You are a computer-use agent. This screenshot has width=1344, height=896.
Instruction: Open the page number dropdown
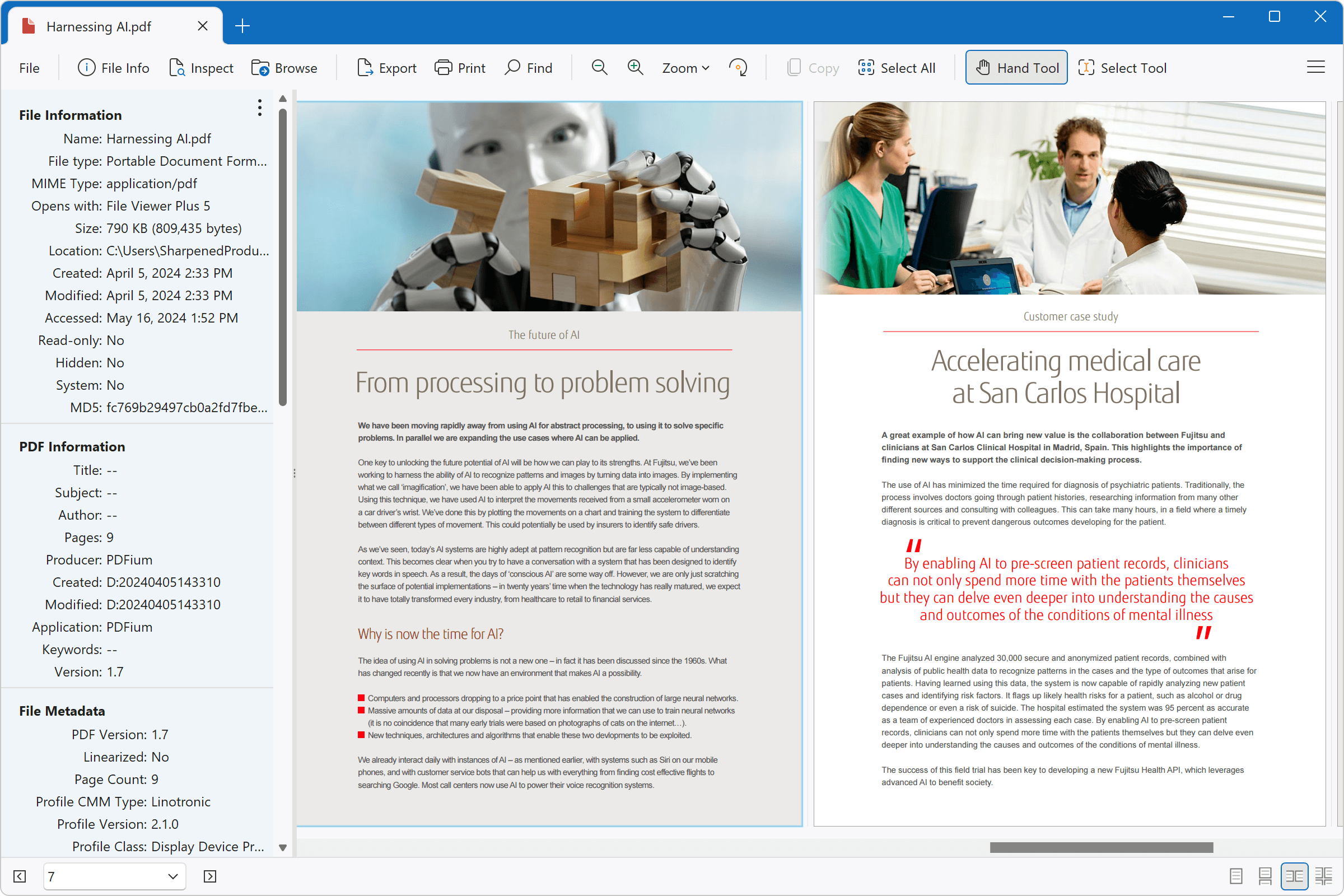tap(171, 876)
